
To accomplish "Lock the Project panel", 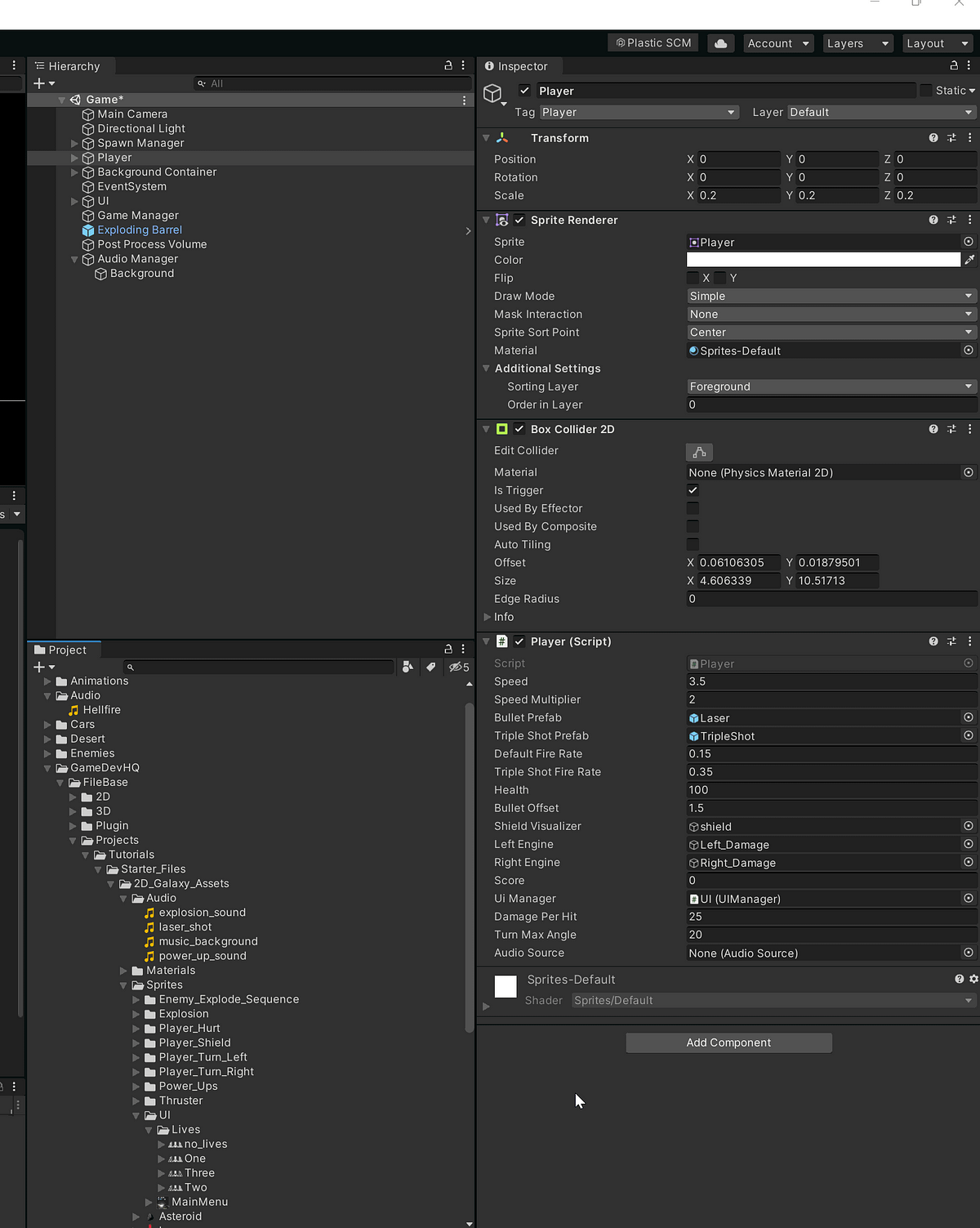I will (448, 649).
